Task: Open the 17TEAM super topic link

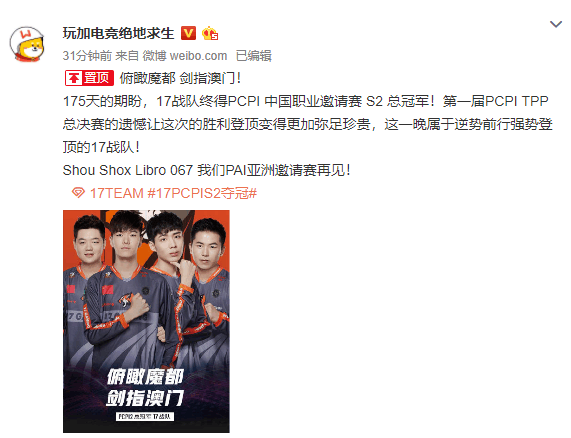Action: coord(117,193)
